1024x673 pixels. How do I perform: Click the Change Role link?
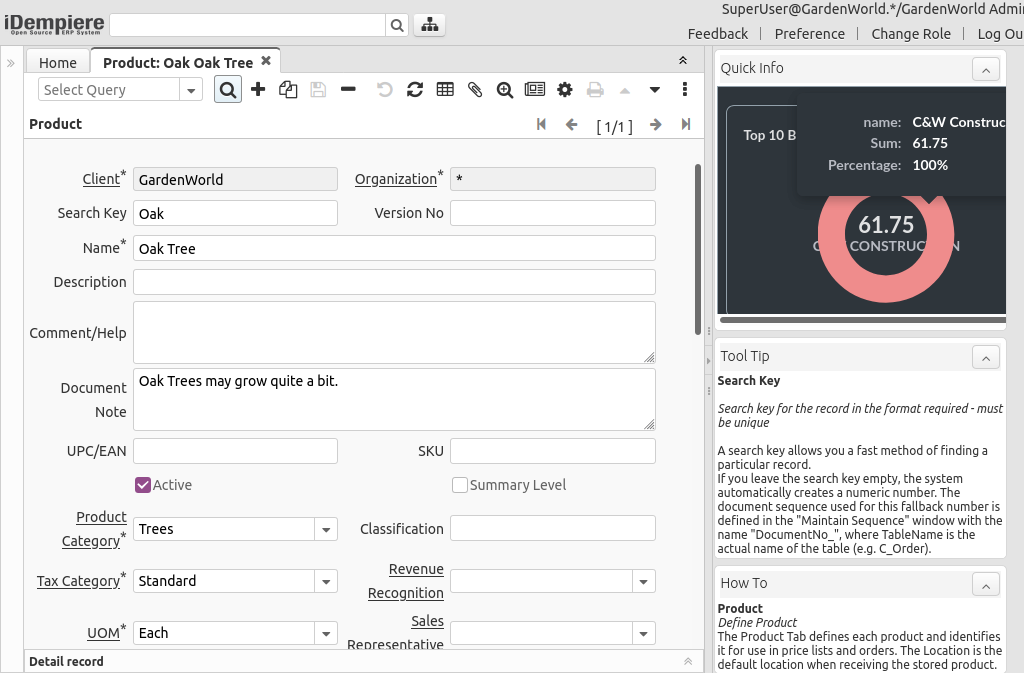[910, 34]
